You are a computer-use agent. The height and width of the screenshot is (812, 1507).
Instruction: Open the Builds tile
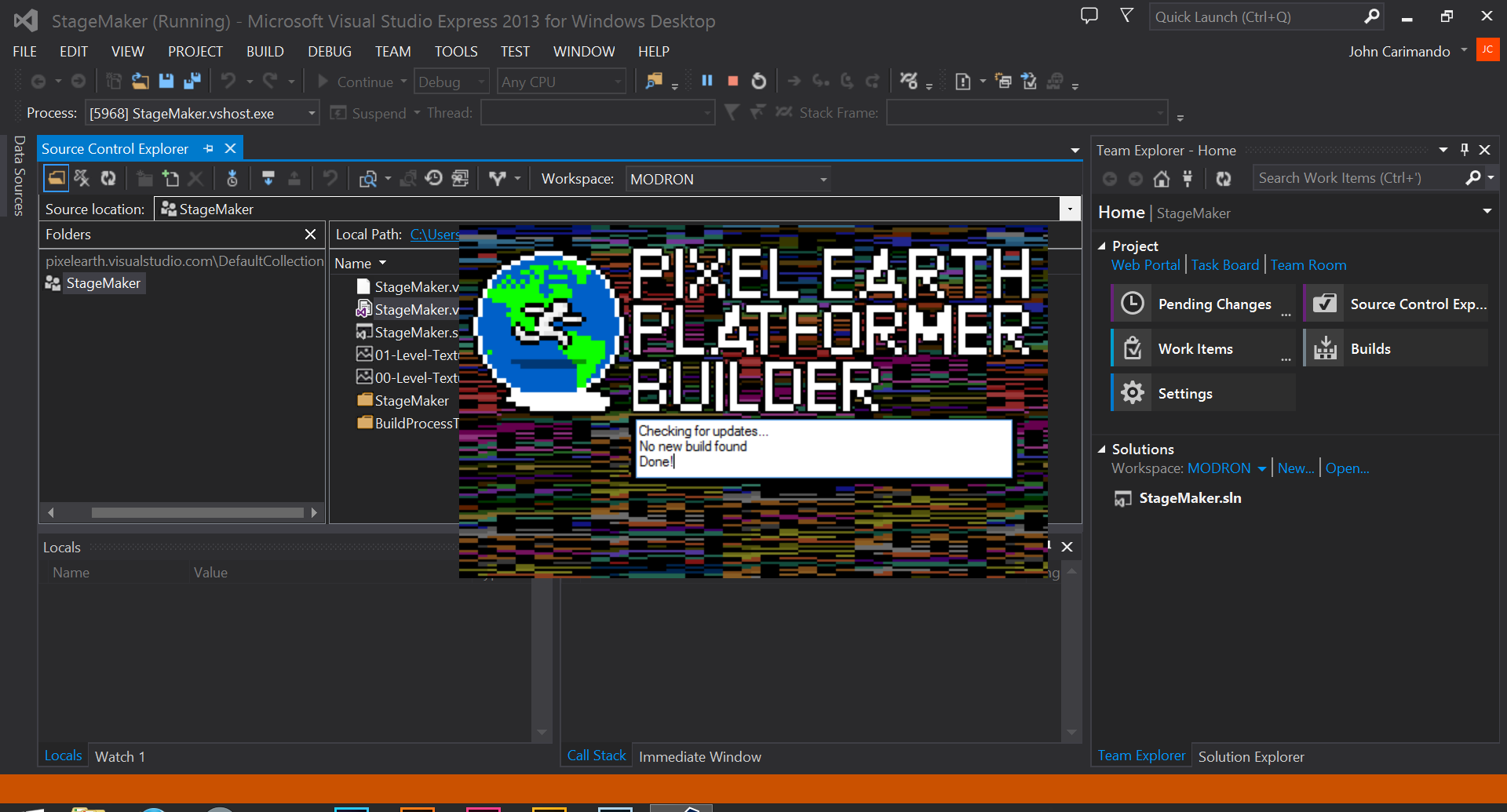point(1396,348)
